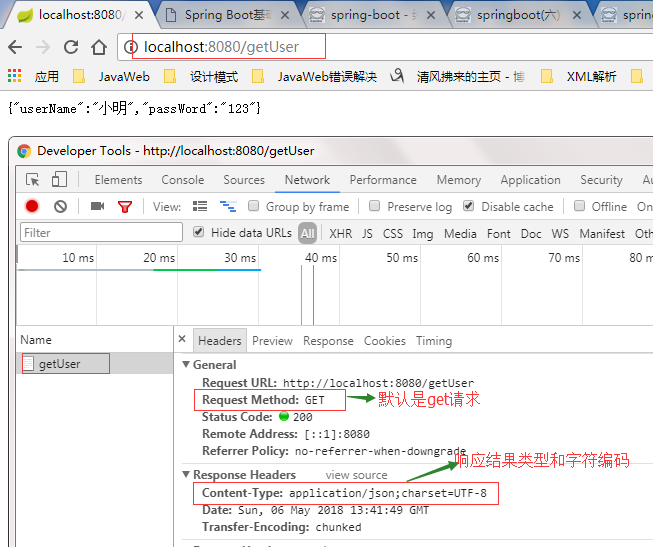Open the JavaWeb bookmark folder
The height and width of the screenshot is (547, 653).
point(111,77)
